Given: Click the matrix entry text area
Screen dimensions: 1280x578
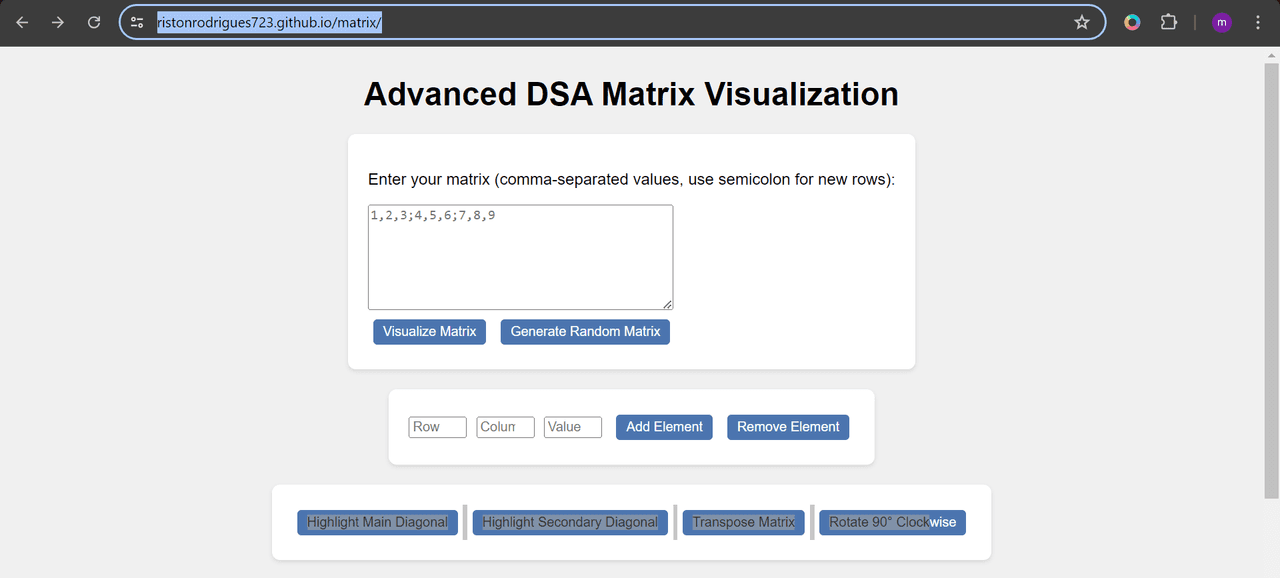Looking at the screenshot, I should point(520,257).
